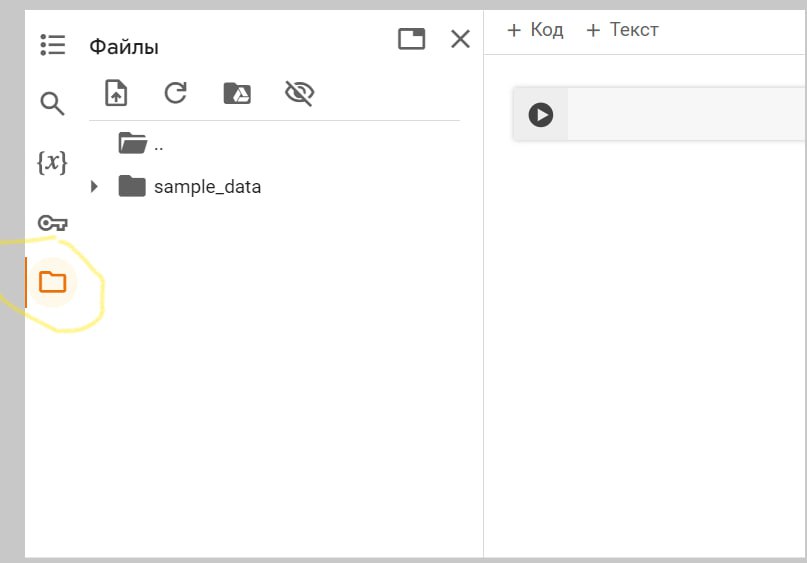Open the variables {x} inspector panel
807x563 pixels.
(x=52, y=162)
